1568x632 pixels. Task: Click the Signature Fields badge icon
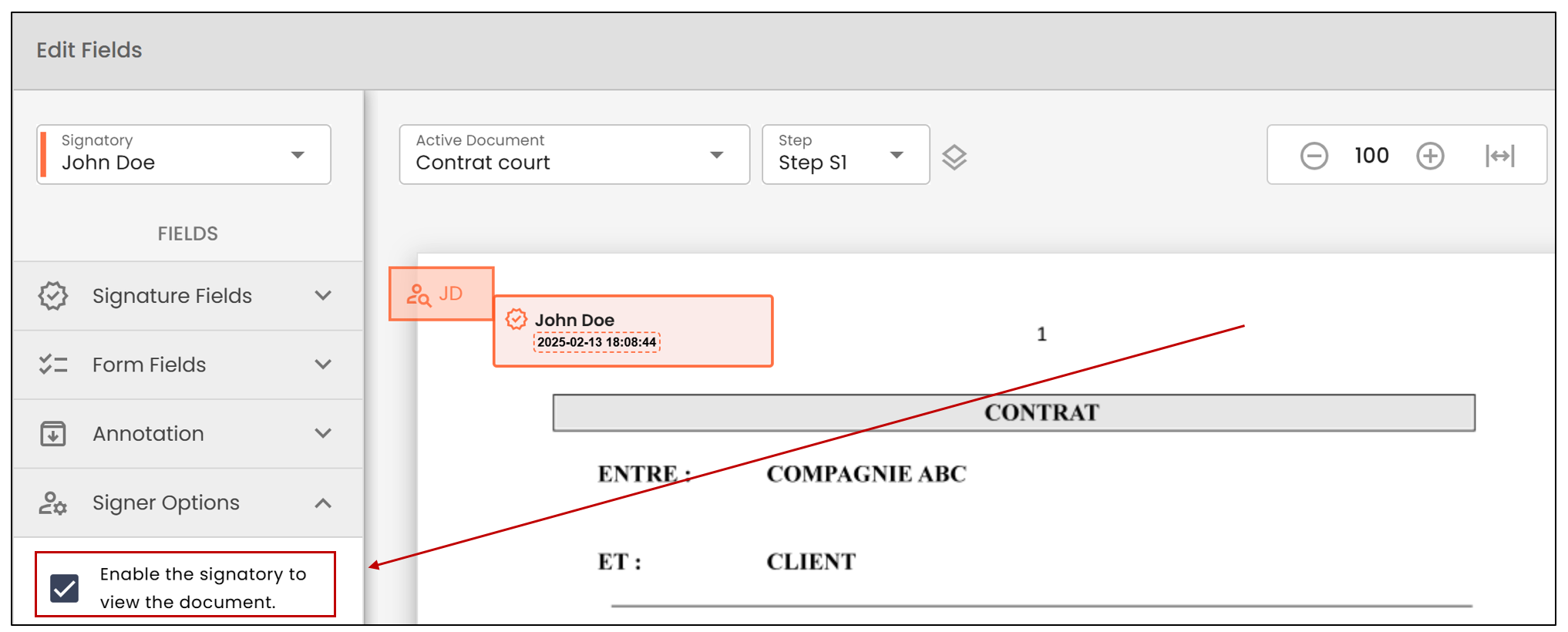(x=53, y=296)
